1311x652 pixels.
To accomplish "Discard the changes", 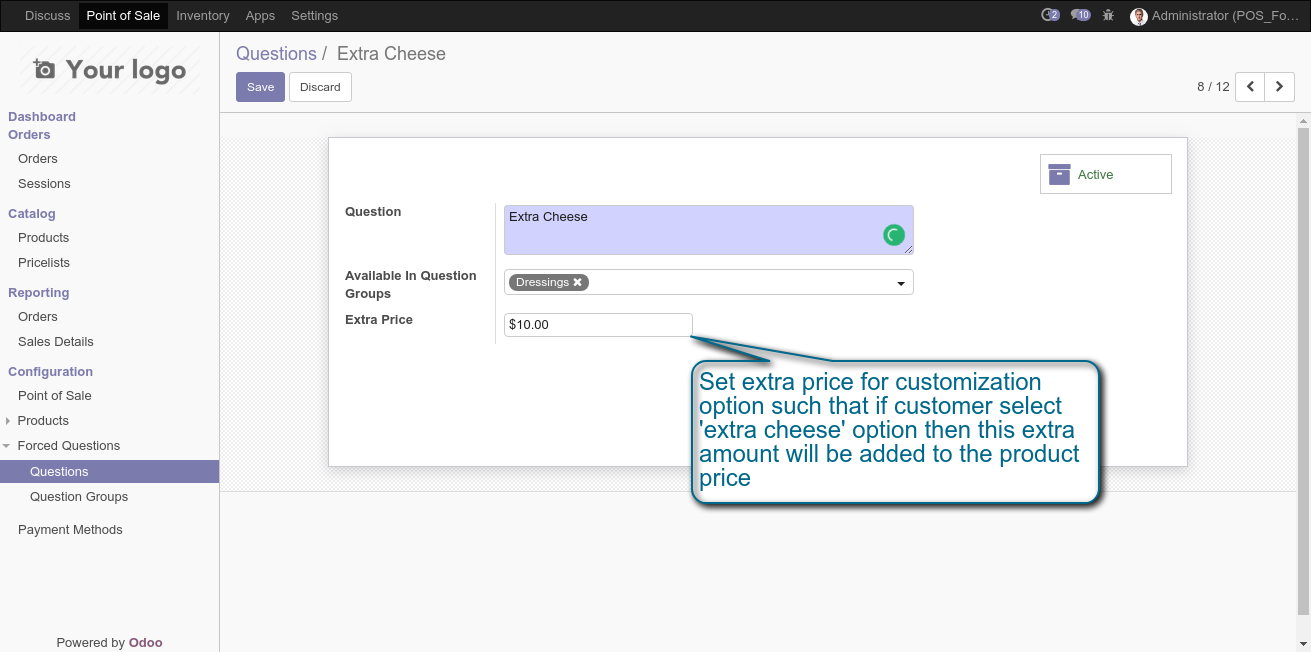I will tap(320, 87).
